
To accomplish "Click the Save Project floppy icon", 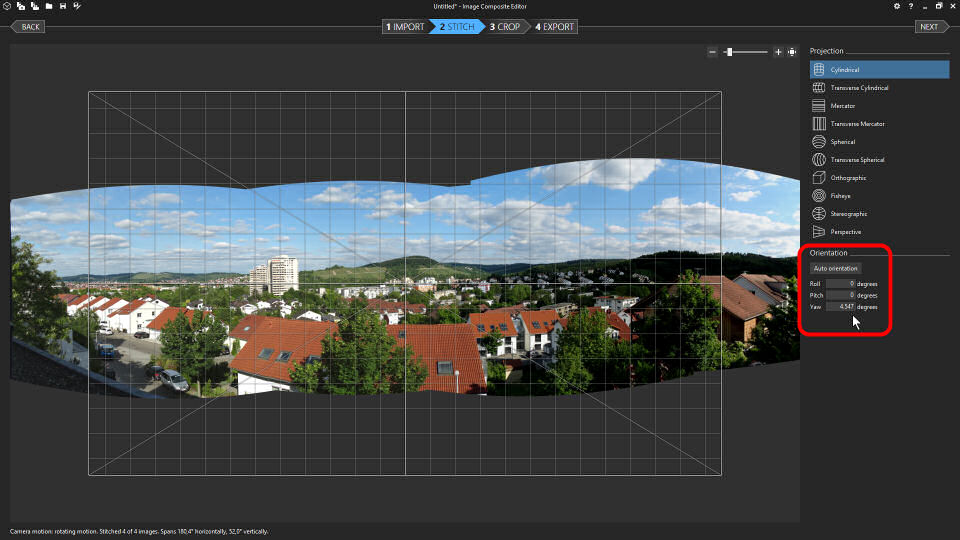I will 63,6.
